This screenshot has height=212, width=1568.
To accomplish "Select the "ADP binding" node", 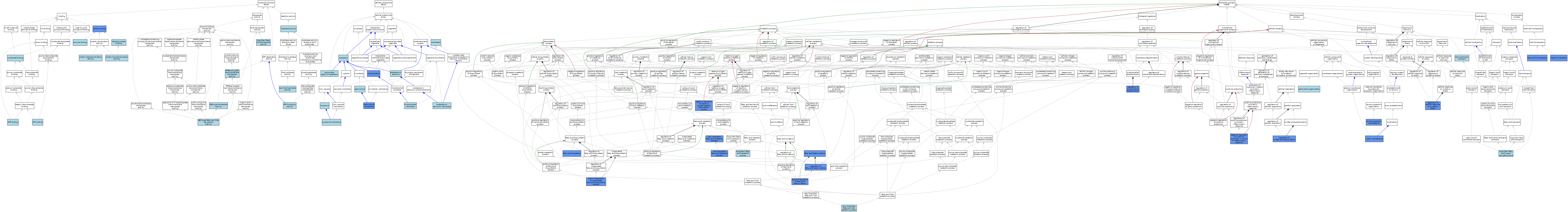I will [x=13, y=122].
